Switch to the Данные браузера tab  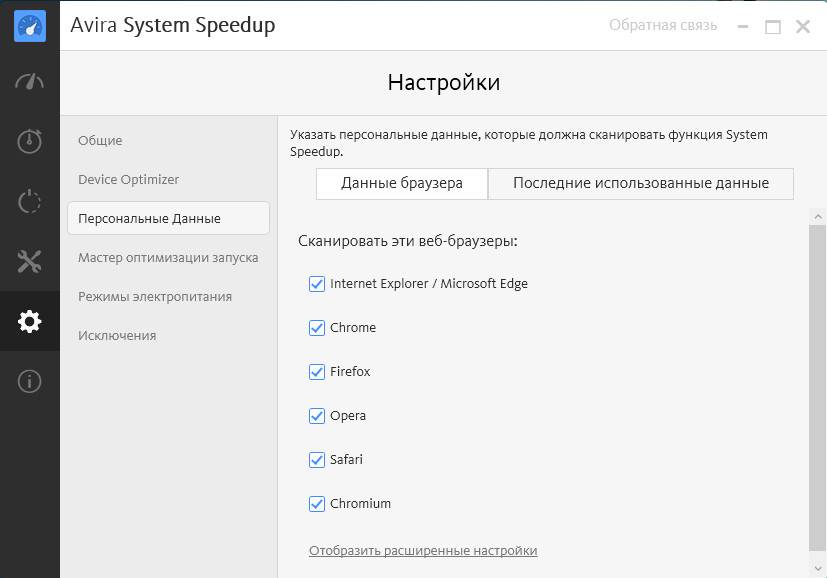click(x=402, y=184)
